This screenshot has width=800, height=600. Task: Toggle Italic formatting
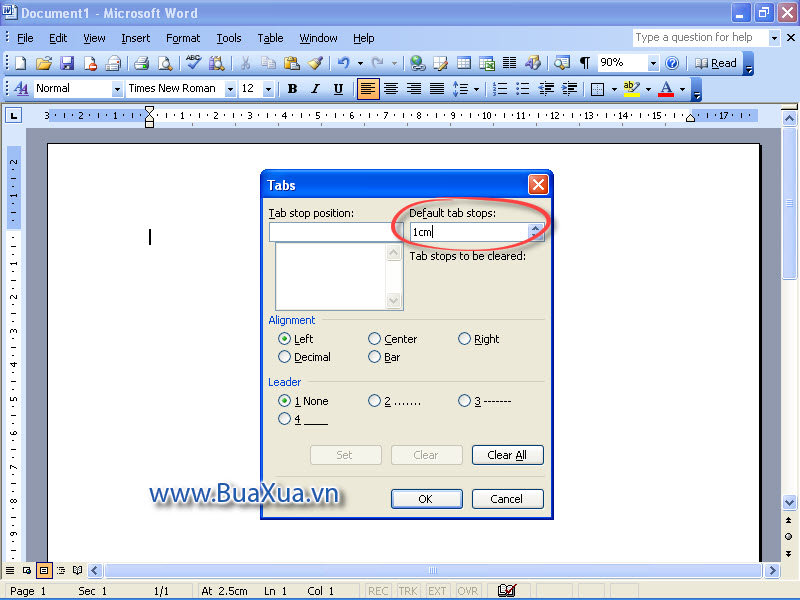315,89
